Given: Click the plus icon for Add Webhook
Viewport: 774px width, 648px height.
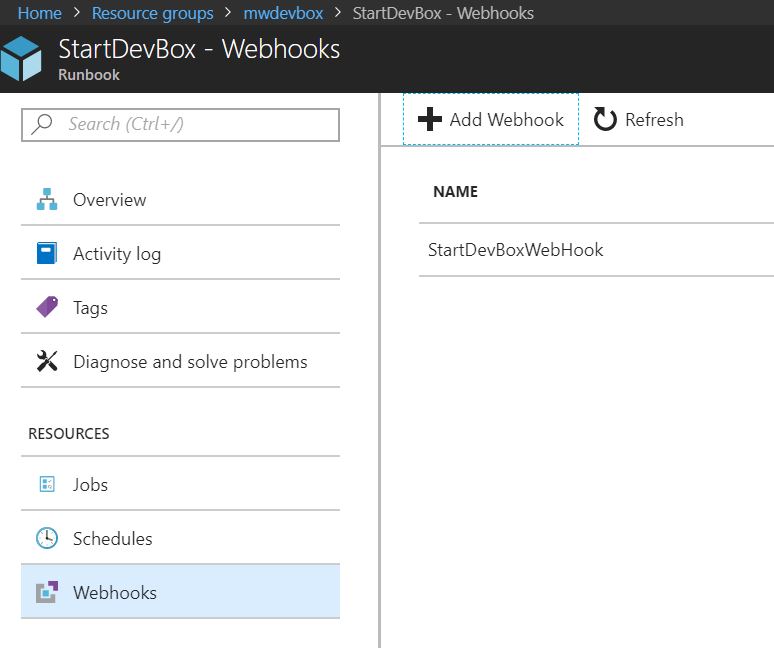Looking at the screenshot, I should 429,119.
